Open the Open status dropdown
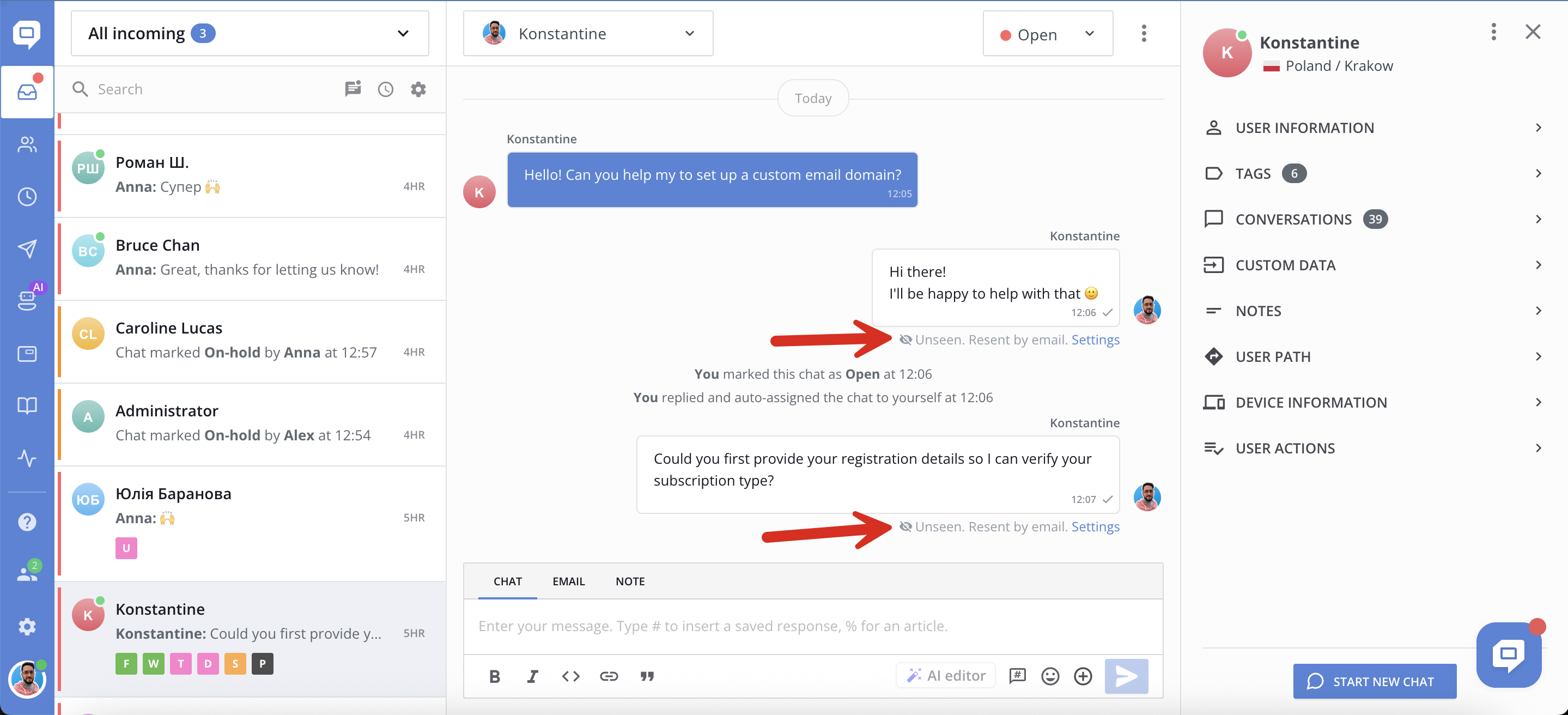Viewport: 1568px width, 715px height. point(1048,34)
